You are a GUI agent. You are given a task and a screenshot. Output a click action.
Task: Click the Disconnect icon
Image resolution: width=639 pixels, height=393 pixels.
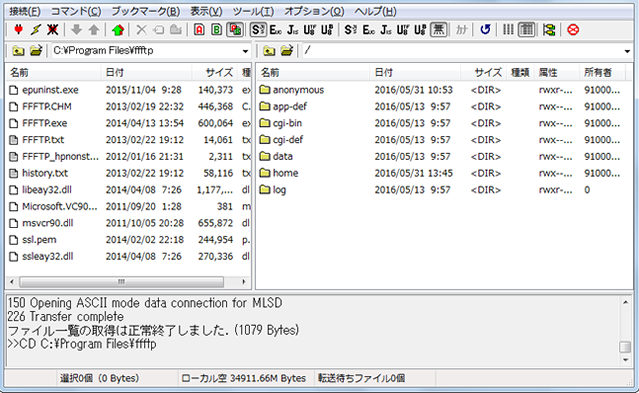point(53,30)
